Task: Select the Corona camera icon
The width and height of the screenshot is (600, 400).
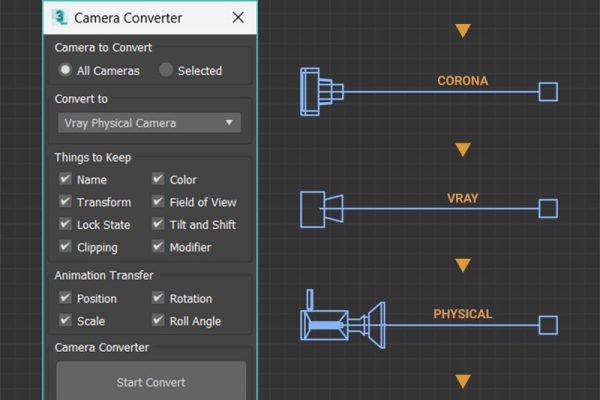Action: (322, 92)
